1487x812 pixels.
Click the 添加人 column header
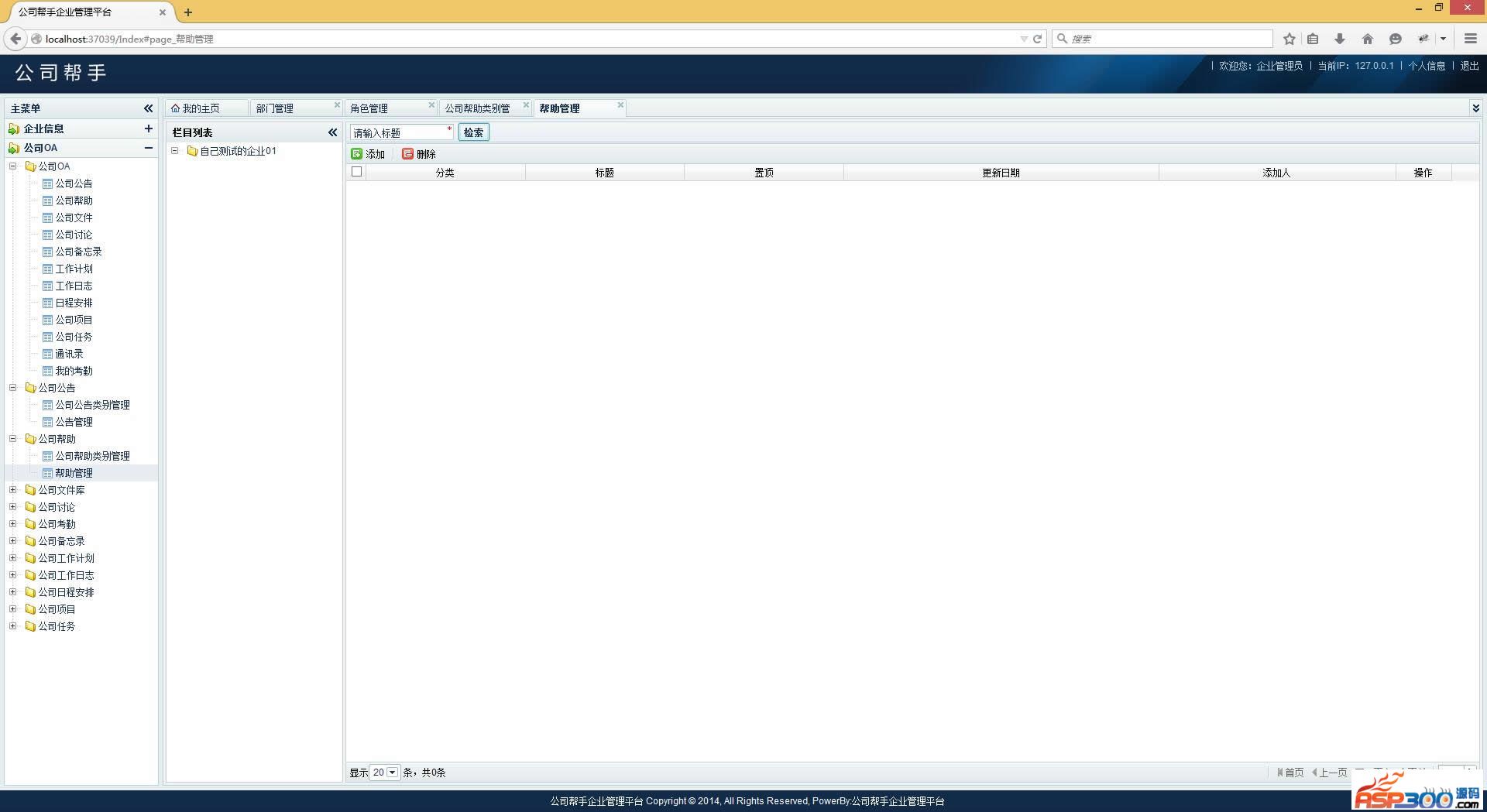pos(1276,173)
